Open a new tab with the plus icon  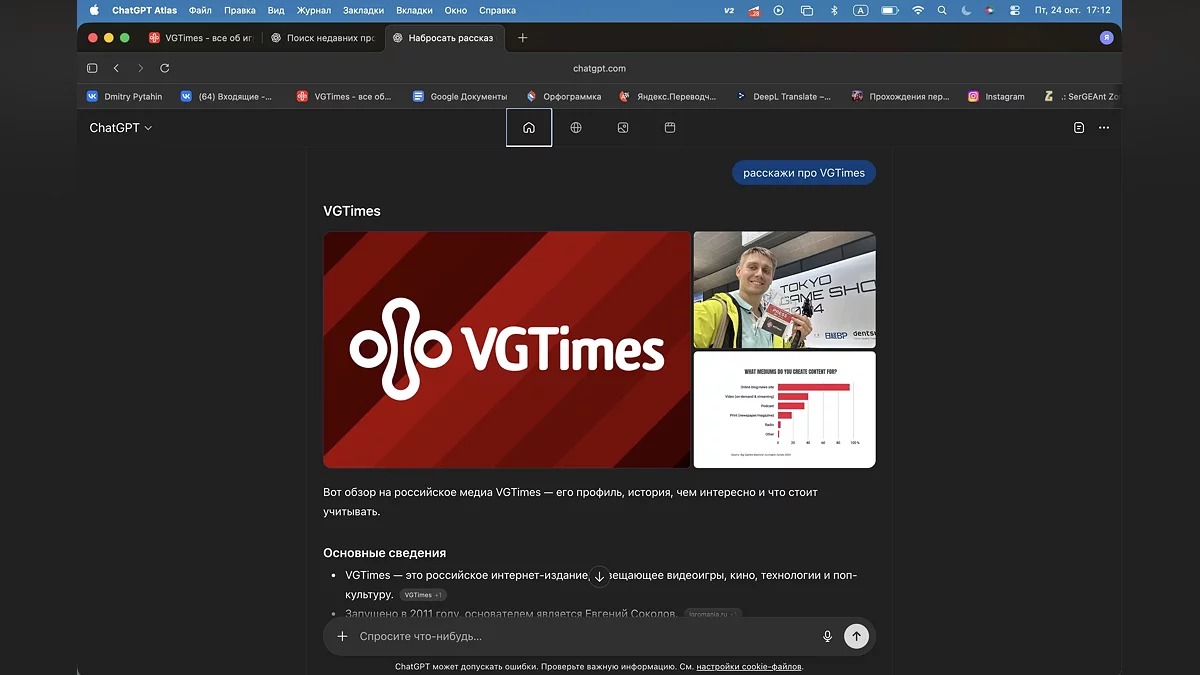coord(522,38)
